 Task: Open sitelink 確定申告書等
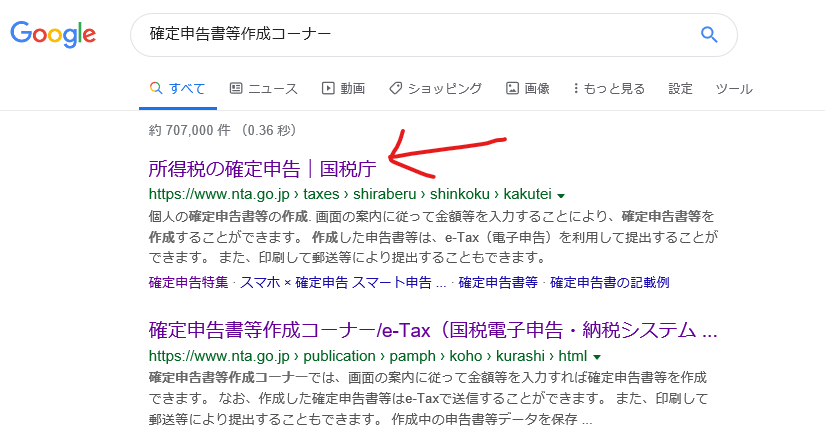[x=498, y=282]
